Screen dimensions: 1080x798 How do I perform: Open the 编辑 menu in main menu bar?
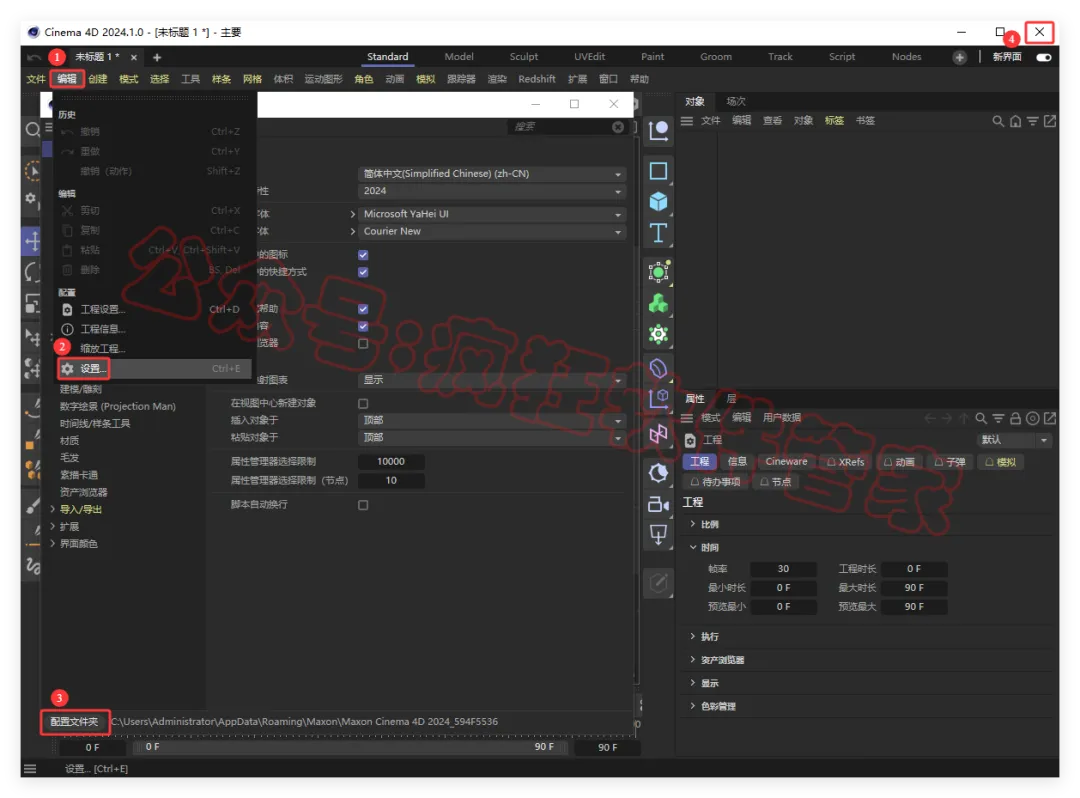click(67, 78)
